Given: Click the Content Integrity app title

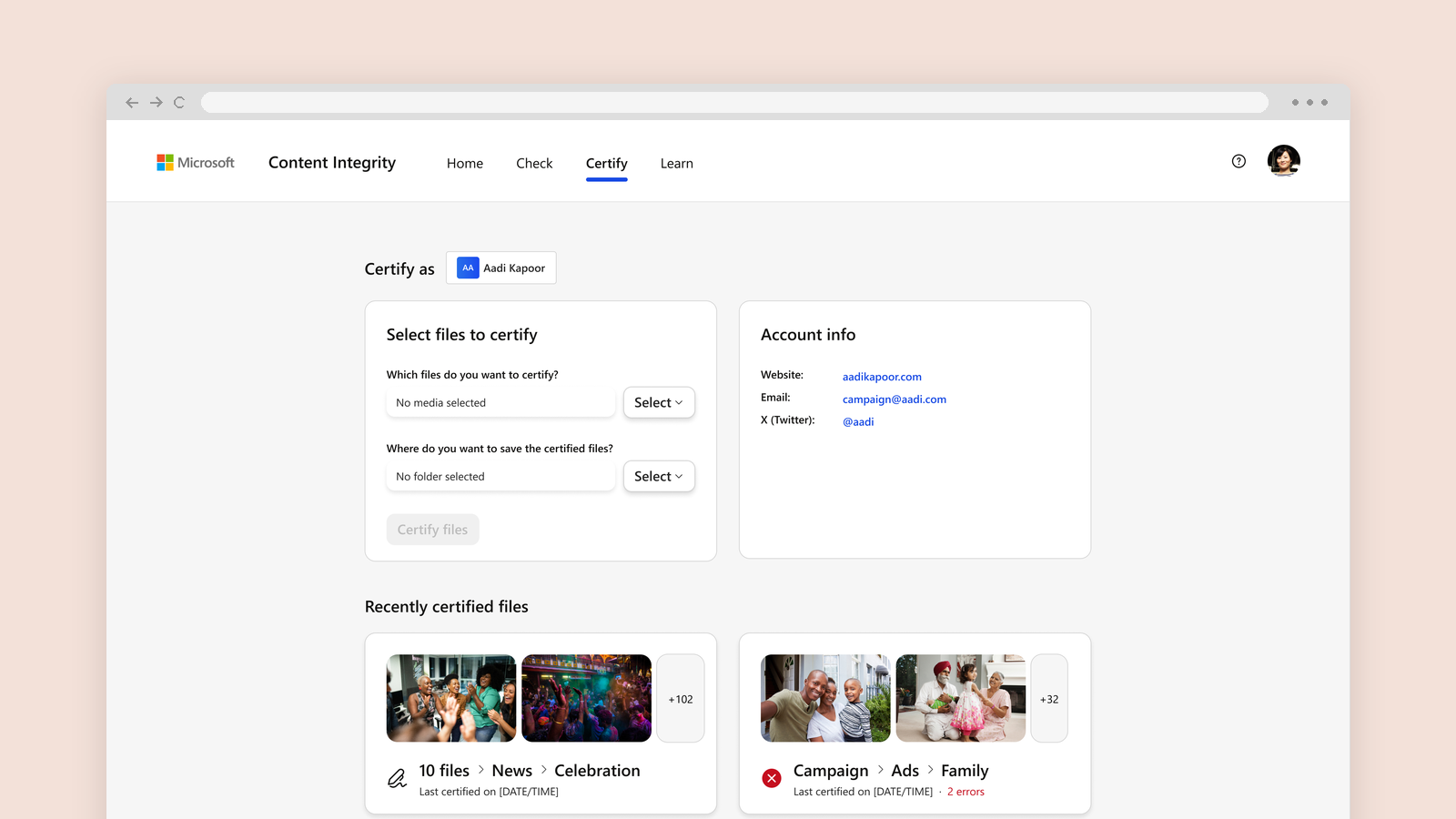Looking at the screenshot, I should tap(332, 163).
